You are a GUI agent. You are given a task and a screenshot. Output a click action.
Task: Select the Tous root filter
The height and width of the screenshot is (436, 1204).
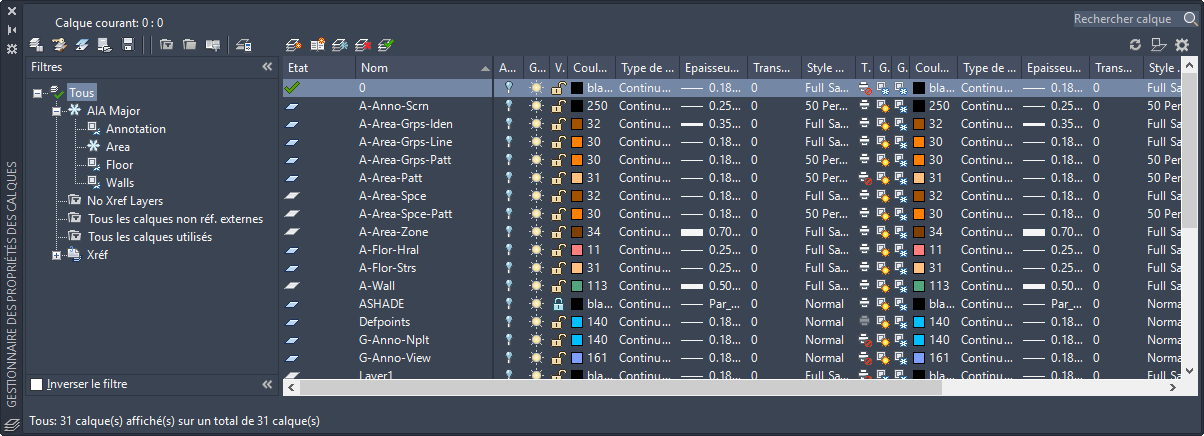tap(82, 93)
